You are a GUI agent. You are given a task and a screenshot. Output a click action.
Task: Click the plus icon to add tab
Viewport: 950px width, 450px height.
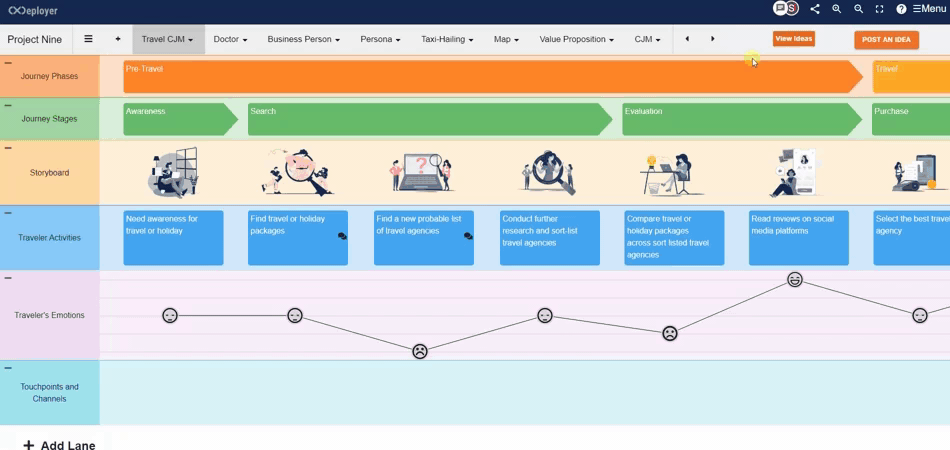point(118,39)
